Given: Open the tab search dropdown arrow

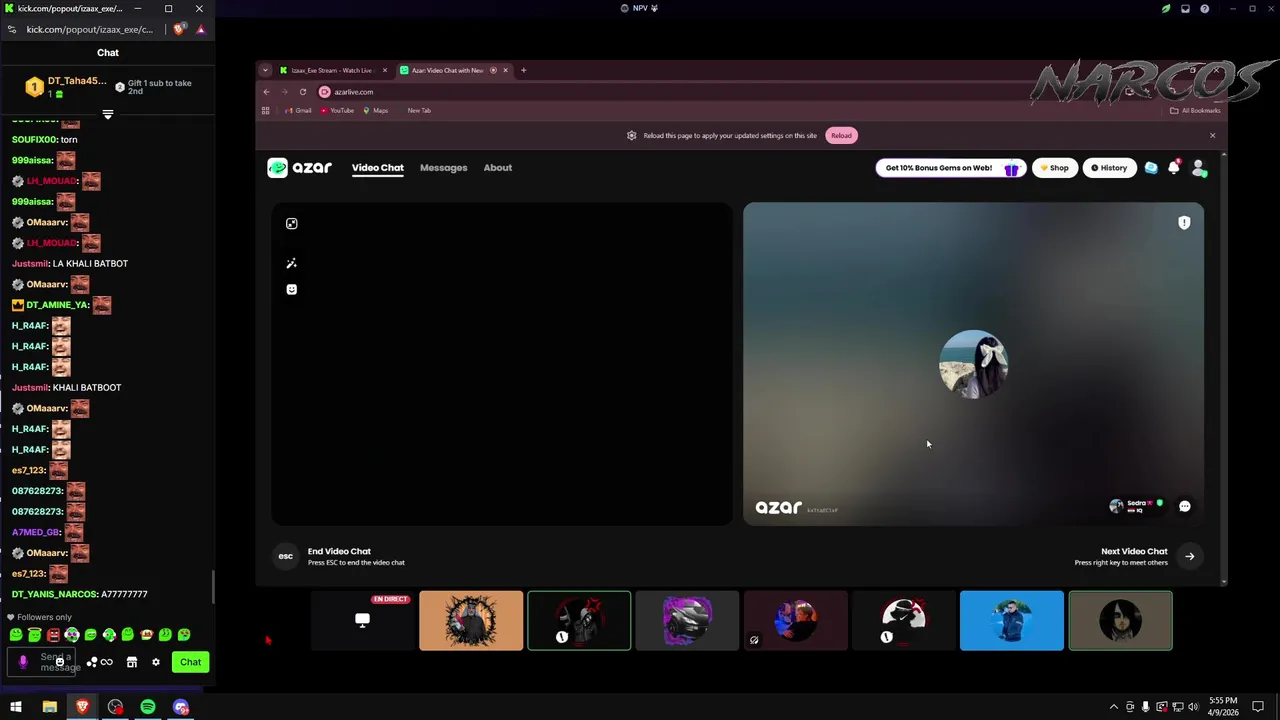Looking at the screenshot, I should [265, 71].
